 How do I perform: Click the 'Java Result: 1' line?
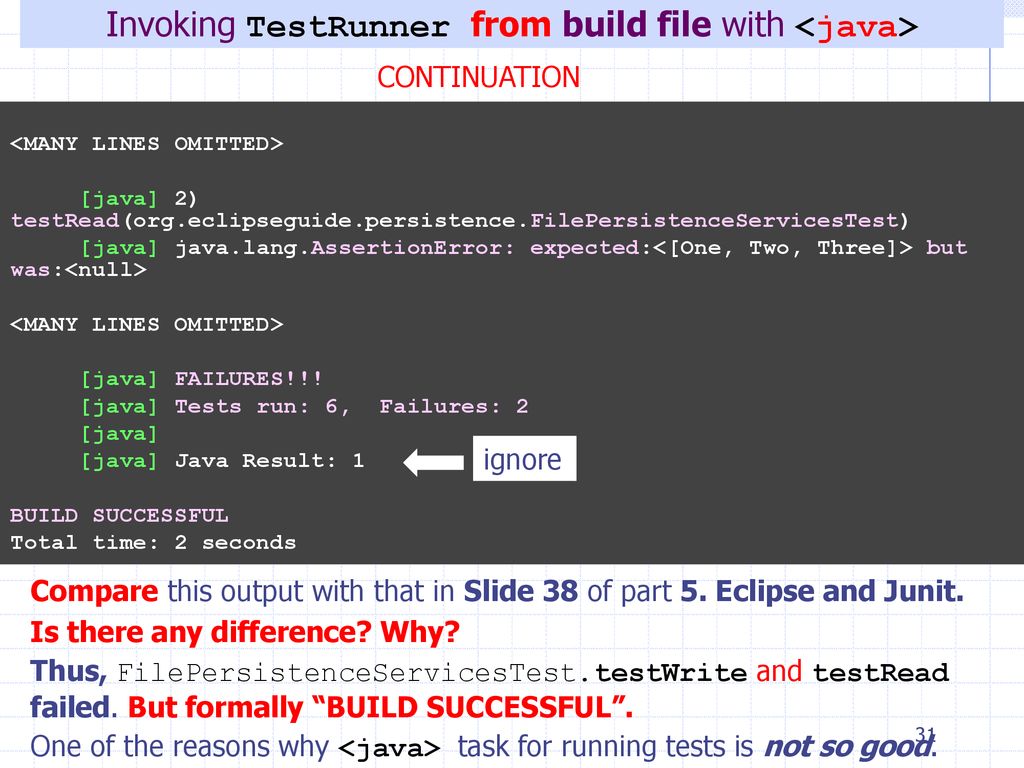pyautogui.click(x=222, y=461)
